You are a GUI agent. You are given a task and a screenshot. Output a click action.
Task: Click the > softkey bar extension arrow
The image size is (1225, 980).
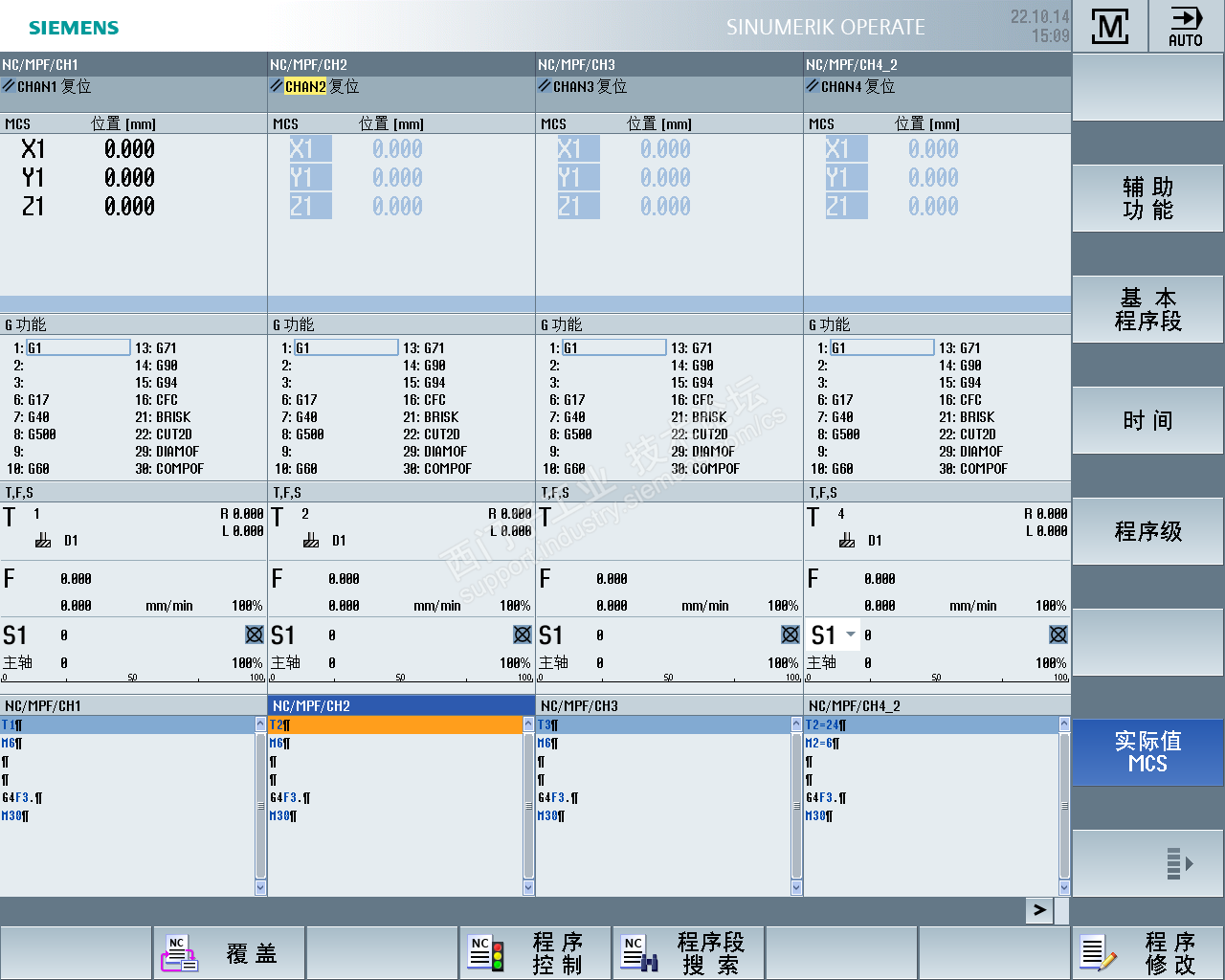coord(1039,910)
